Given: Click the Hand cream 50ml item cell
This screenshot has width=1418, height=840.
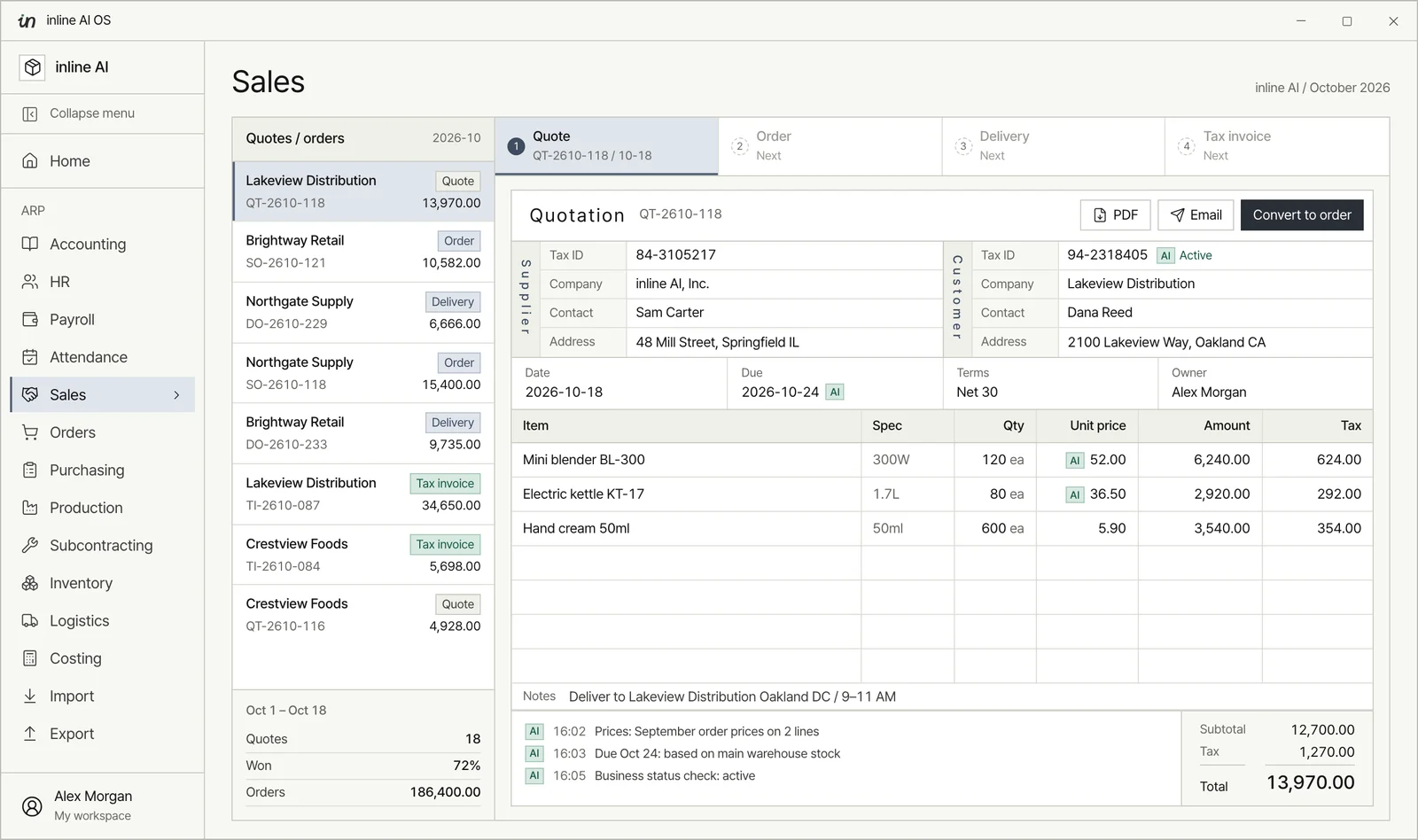Looking at the screenshot, I should [686, 528].
